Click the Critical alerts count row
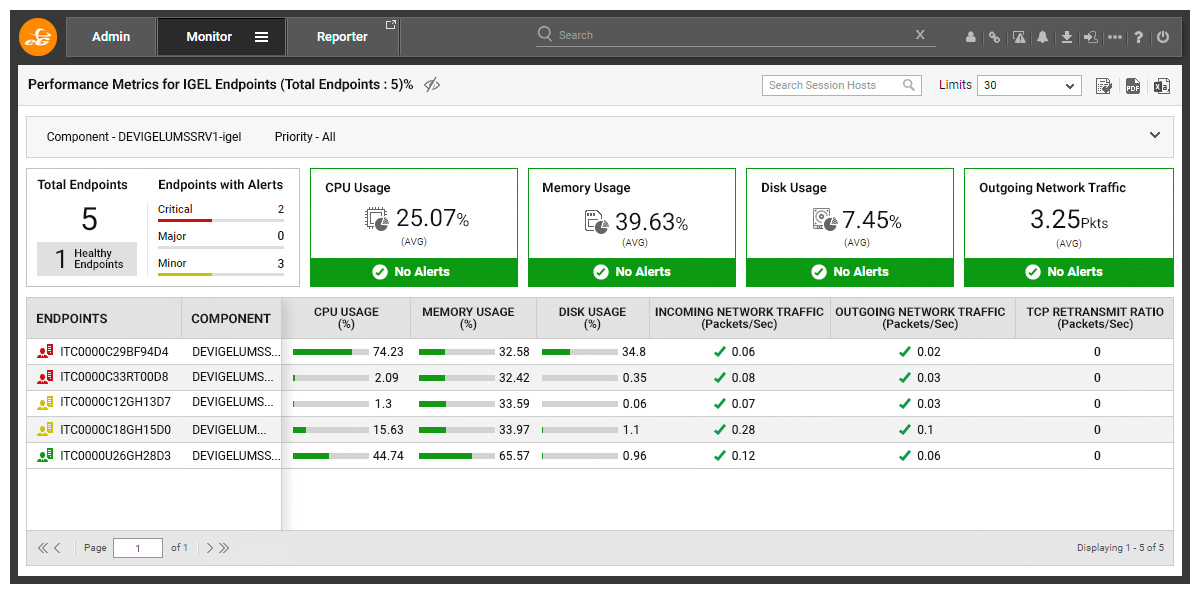Screen dimensions: 1200x594 pos(221,212)
